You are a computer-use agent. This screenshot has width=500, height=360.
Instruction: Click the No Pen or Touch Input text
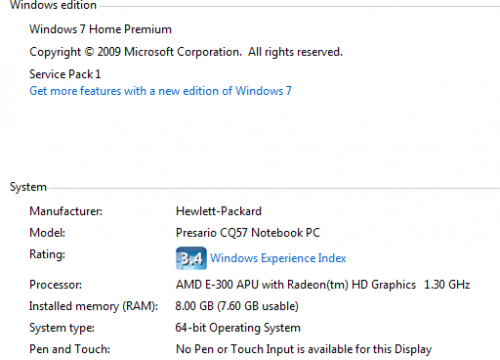[x=304, y=349]
